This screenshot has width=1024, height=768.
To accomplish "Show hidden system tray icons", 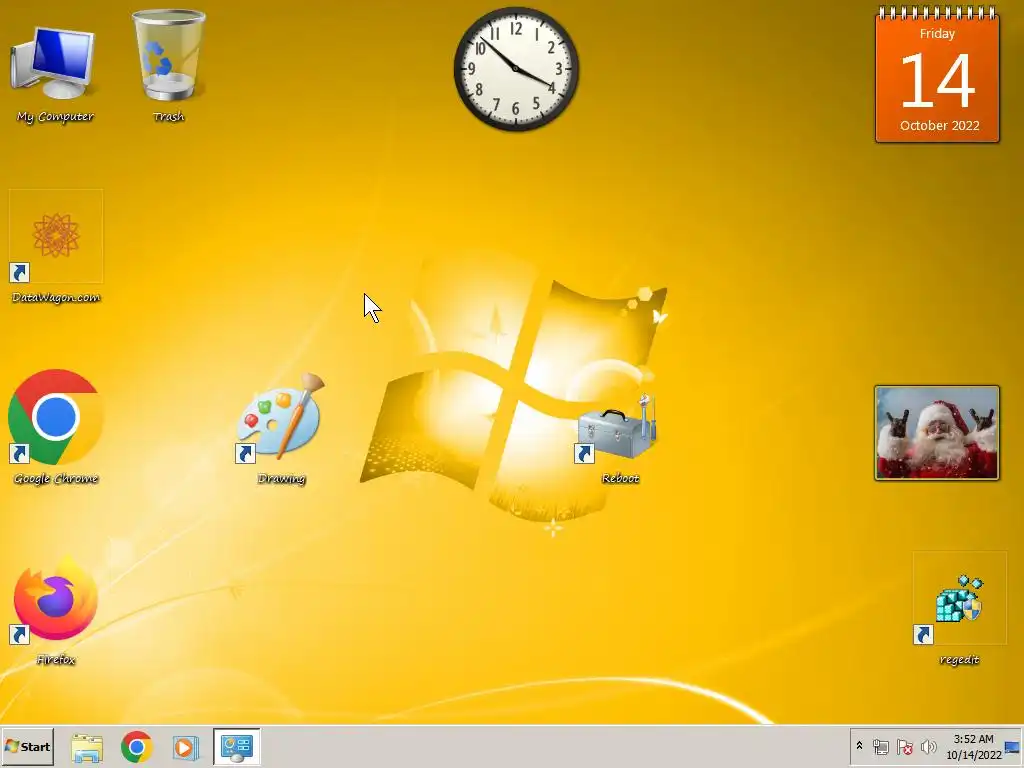I will (x=859, y=746).
